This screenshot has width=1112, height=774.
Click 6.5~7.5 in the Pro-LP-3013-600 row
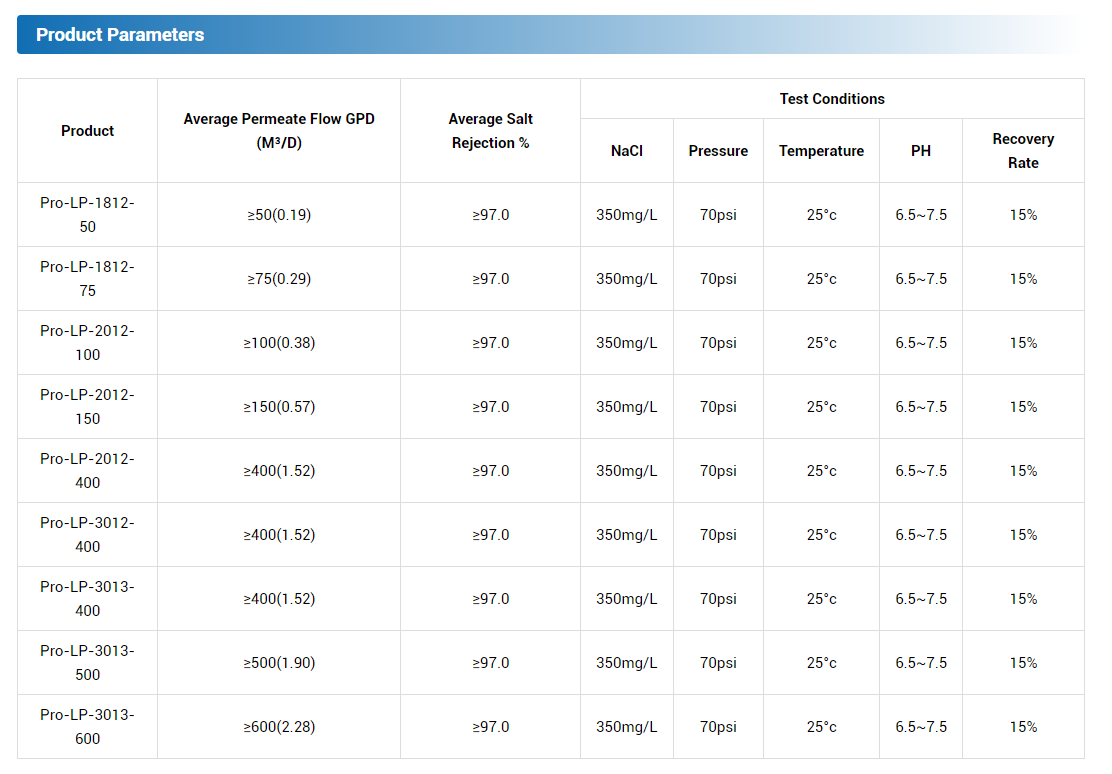pos(921,726)
